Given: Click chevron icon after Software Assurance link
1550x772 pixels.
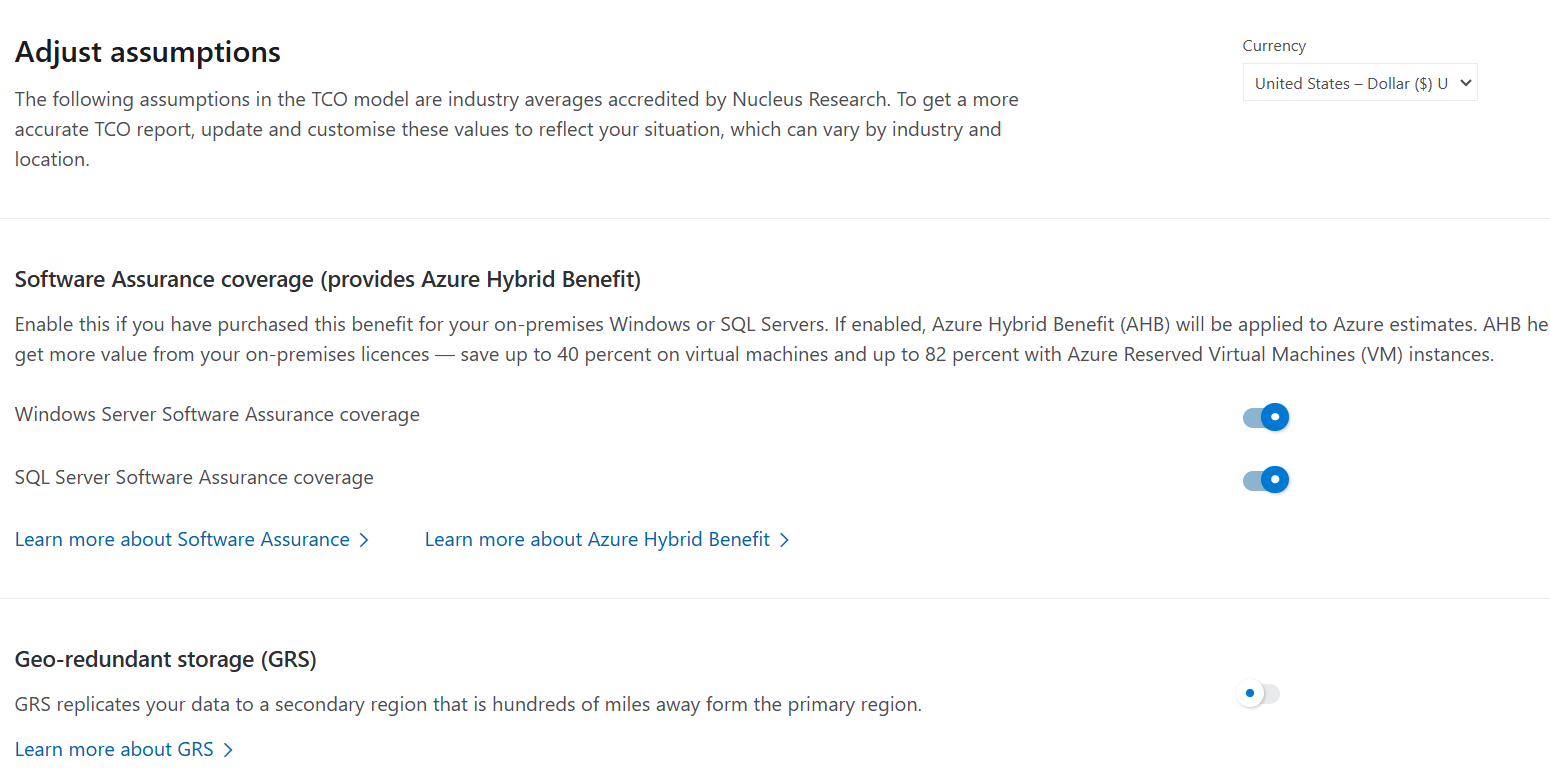Looking at the screenshot, I should (364, 540).
